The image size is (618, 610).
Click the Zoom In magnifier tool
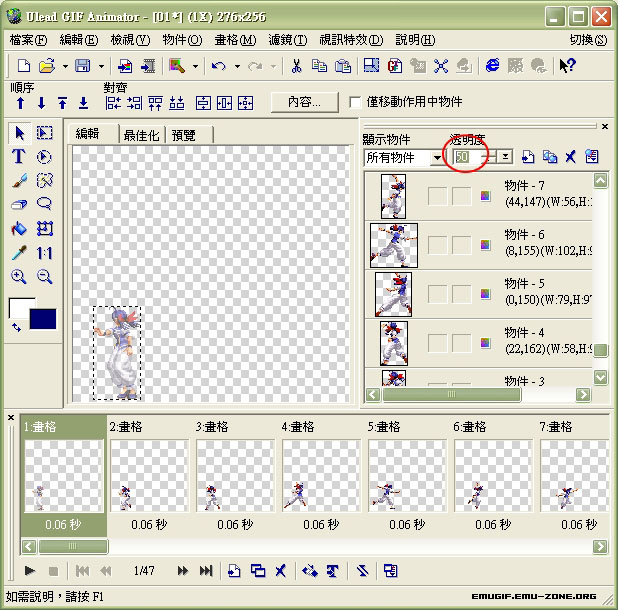point(18,277)
